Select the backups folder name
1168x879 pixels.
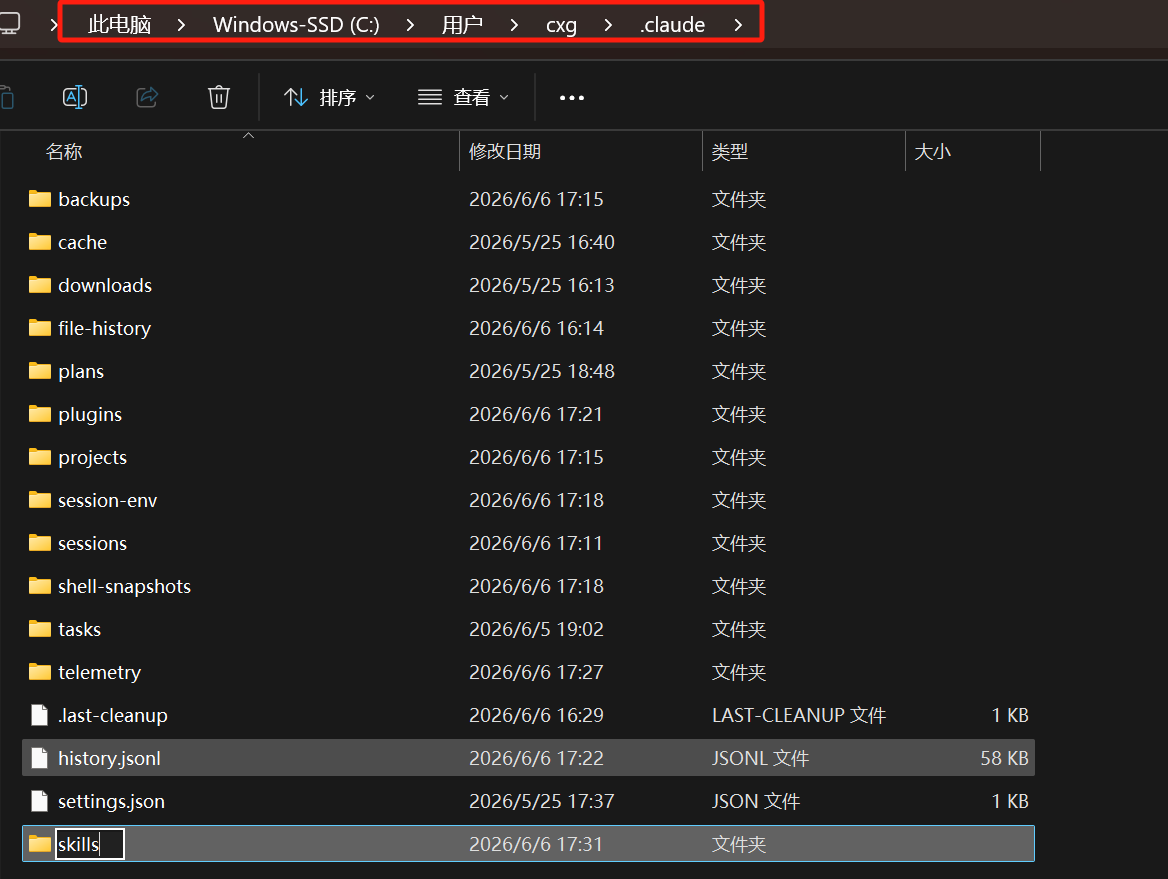tap(94, 200)
